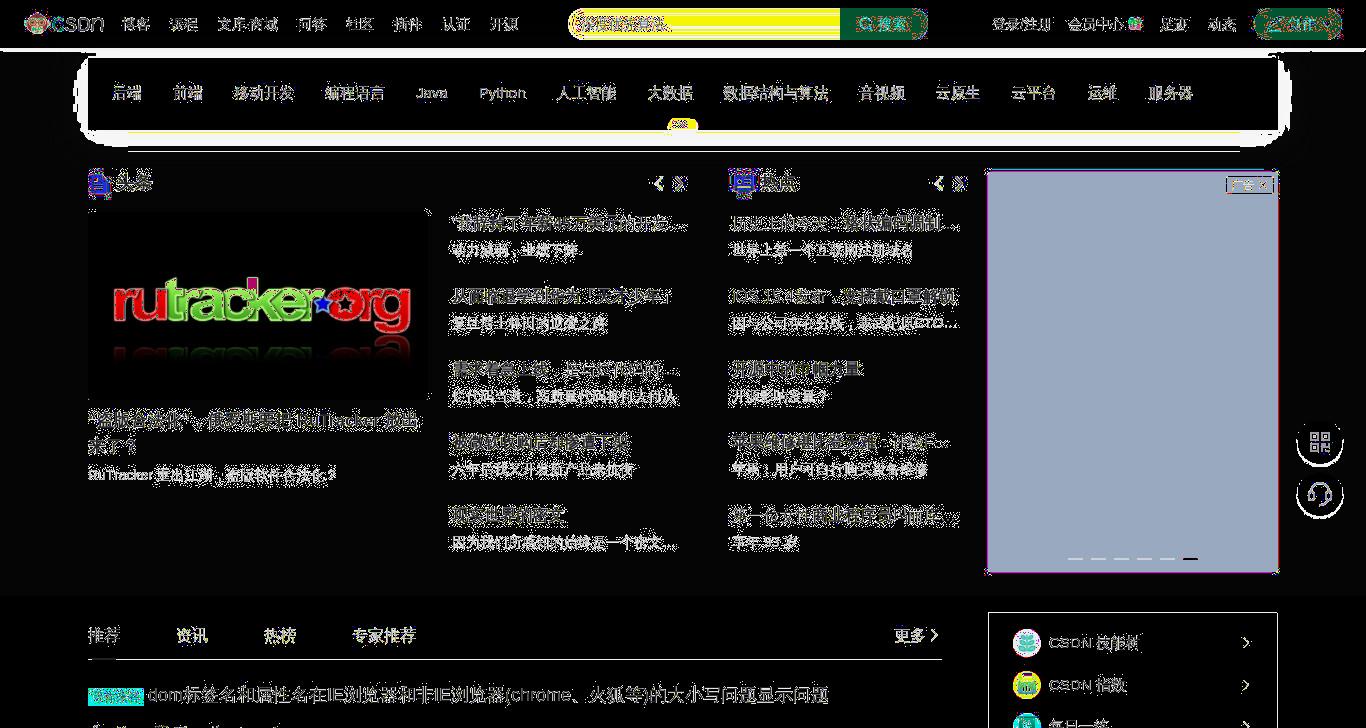
Task: Click the 头条 section icon
Action: [99, 182]
